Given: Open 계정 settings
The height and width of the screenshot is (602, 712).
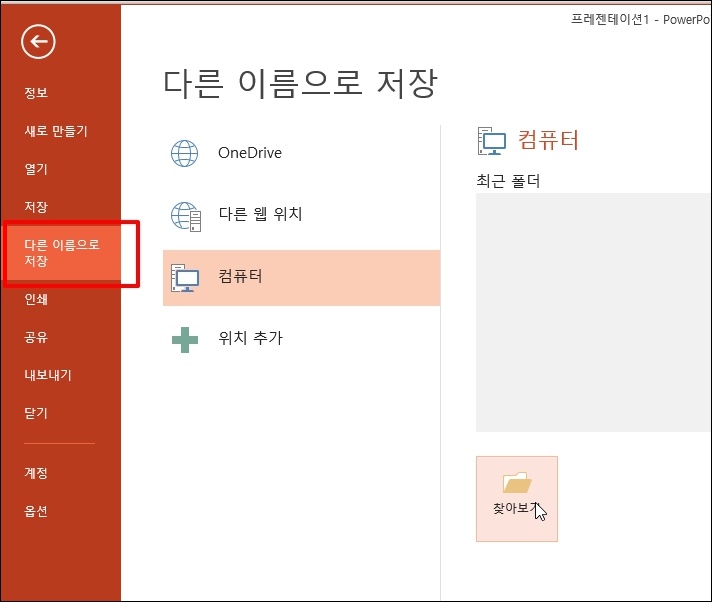Looking at the screenshot, I should [36, 473].
